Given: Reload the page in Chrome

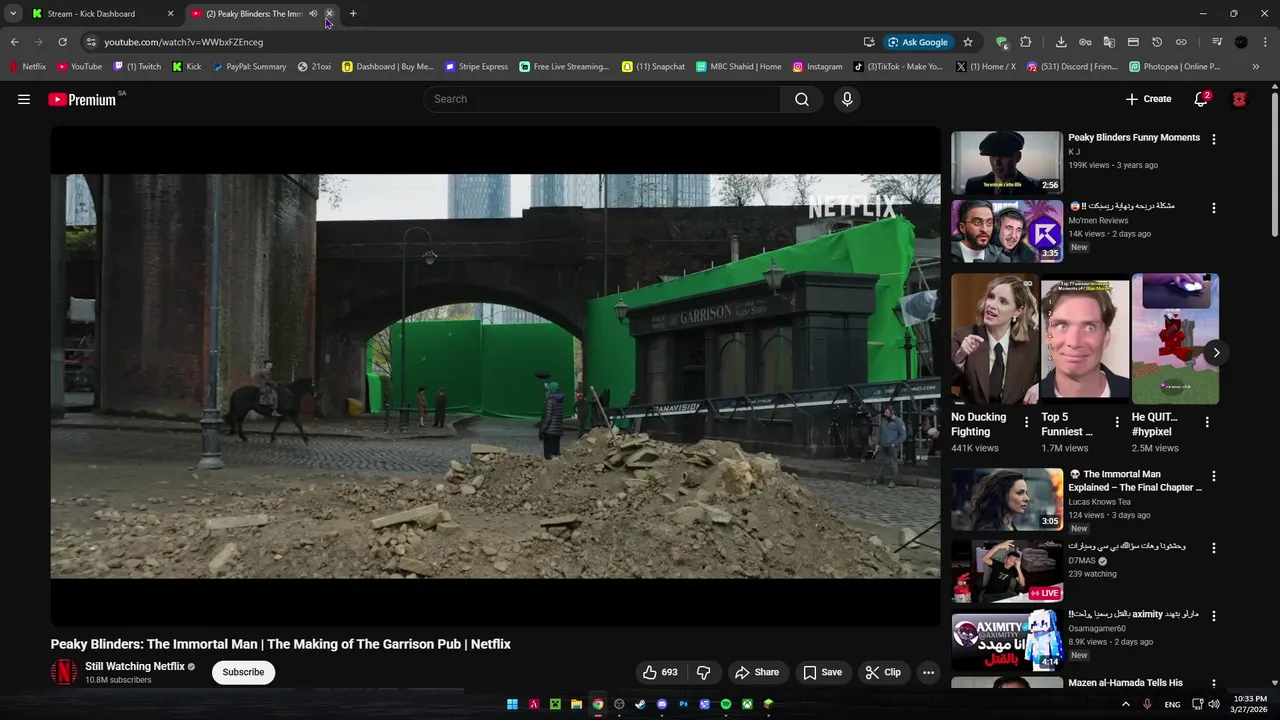Looking at the screenshot, I should click(x=62, y=42).
